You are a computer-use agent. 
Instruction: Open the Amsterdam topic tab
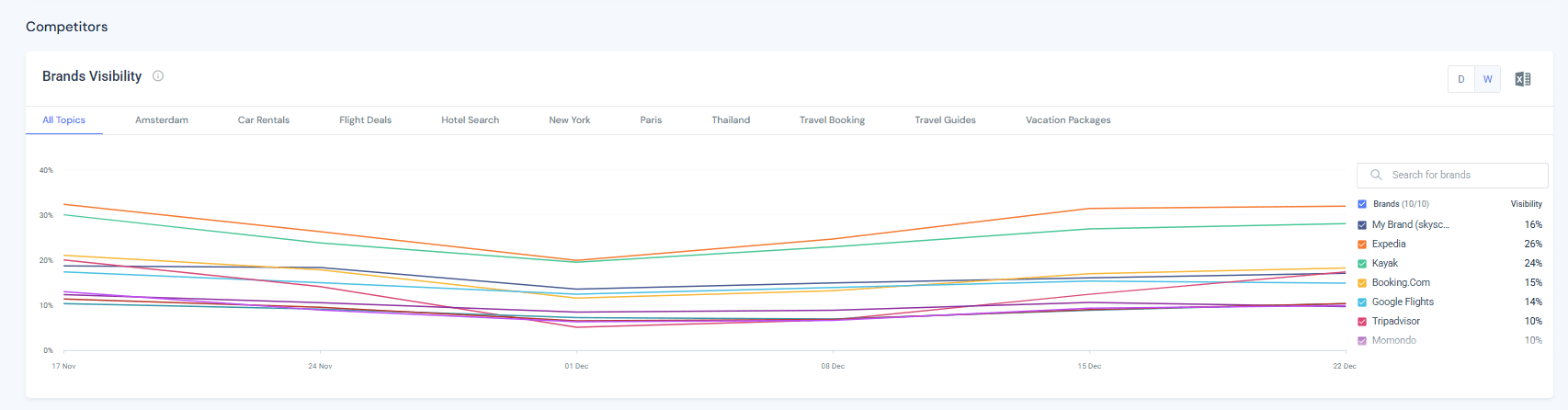click(162, 120)
